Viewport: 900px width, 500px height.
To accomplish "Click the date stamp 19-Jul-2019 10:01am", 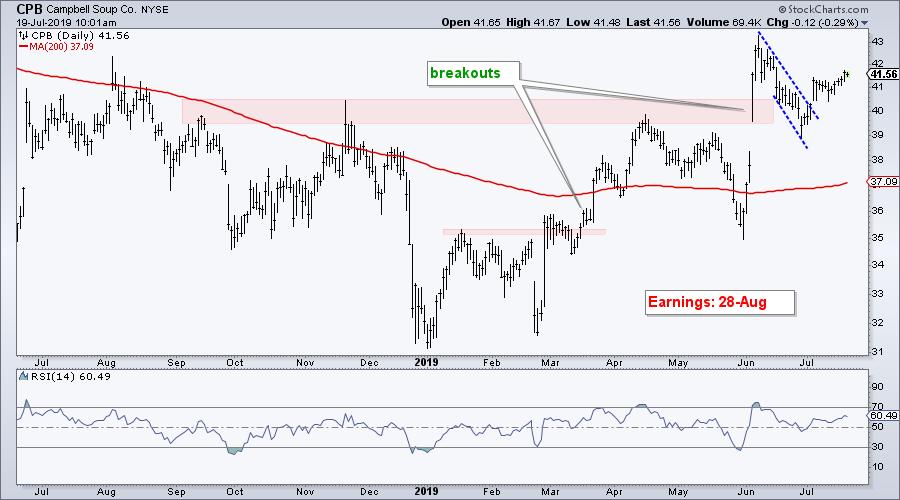I will (66, 23).
